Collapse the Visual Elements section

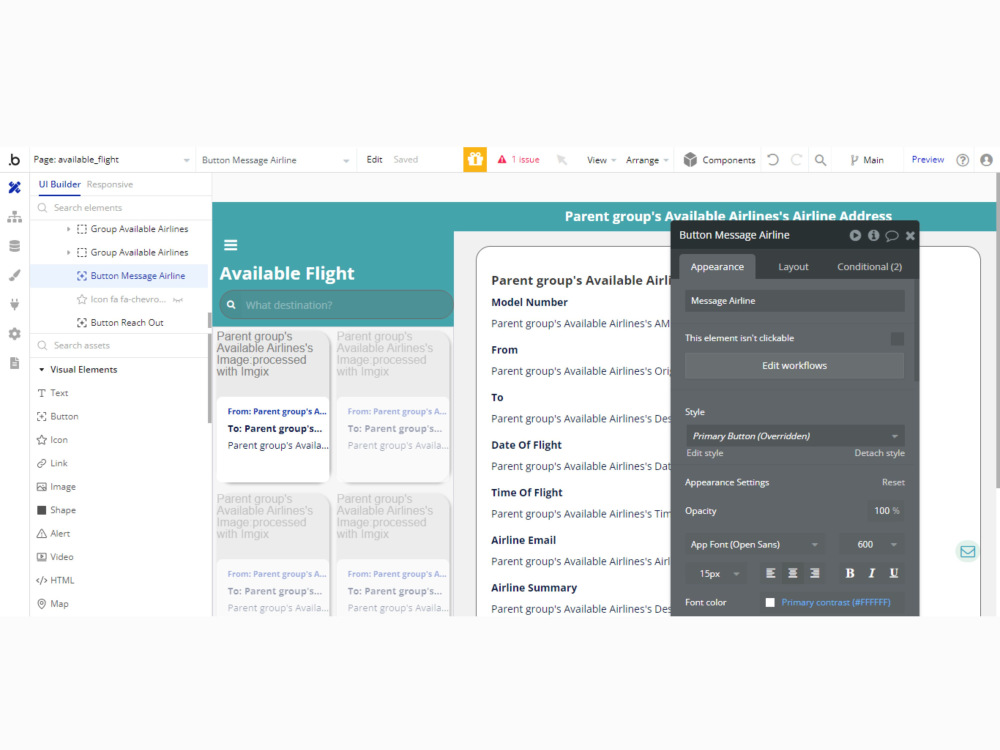[x=41, y=370]
